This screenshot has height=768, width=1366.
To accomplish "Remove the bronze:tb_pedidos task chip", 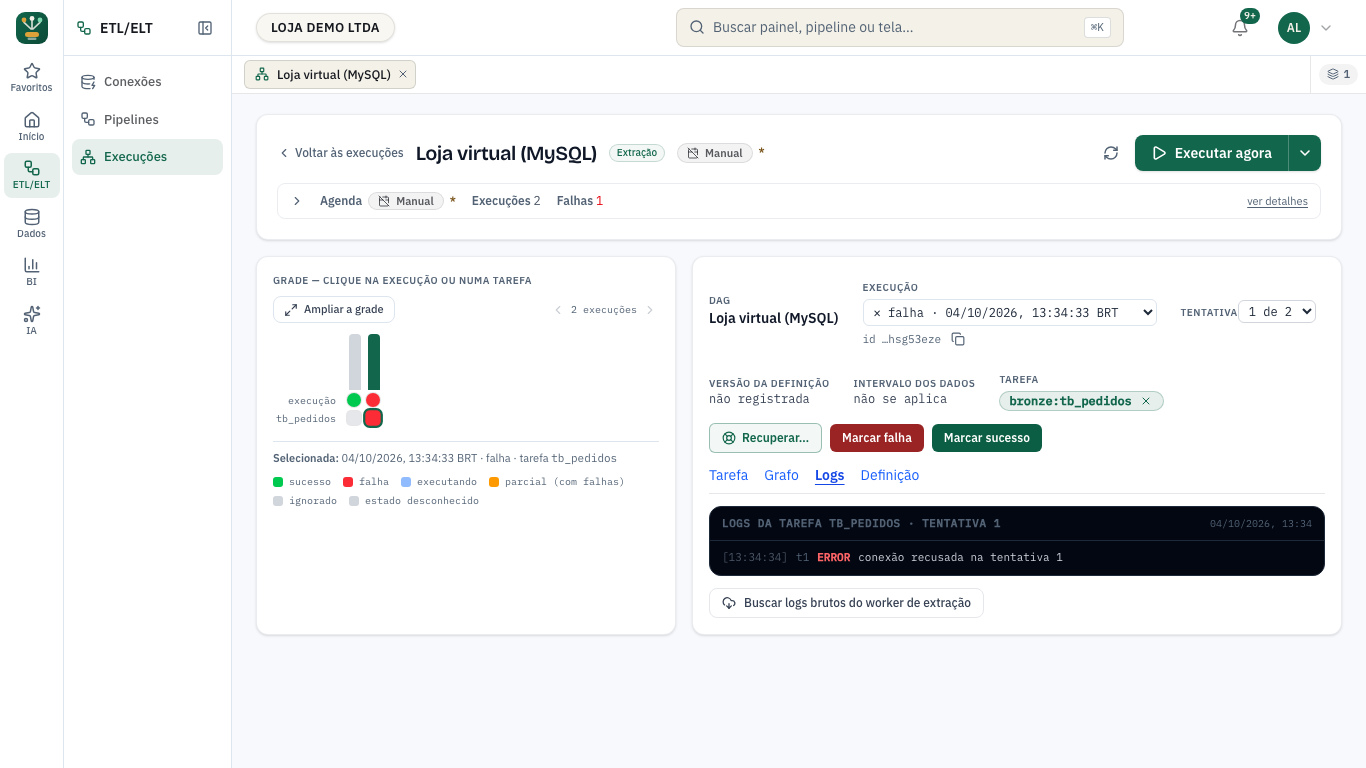I will 1146,401.
